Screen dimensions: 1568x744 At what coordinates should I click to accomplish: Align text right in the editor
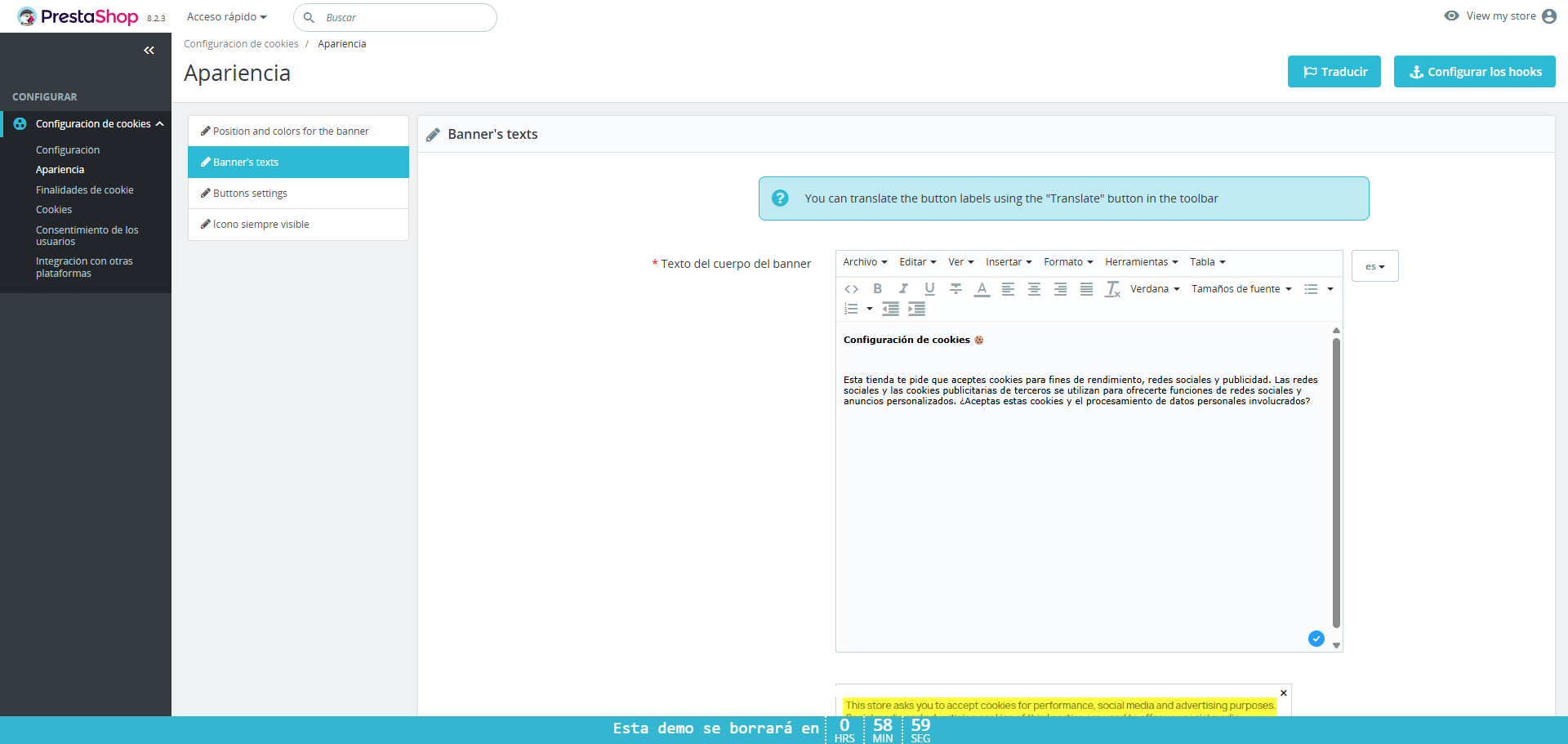[1060, 289]
